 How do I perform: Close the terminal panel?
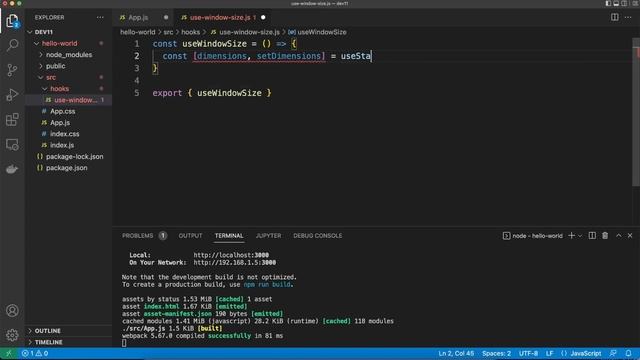[x=630, y=236]
